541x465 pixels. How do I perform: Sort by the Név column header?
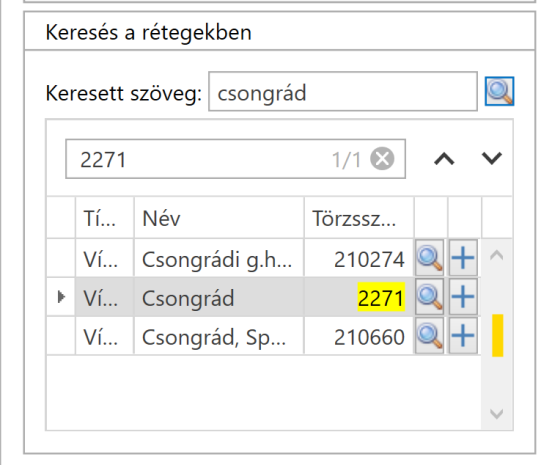219,218
